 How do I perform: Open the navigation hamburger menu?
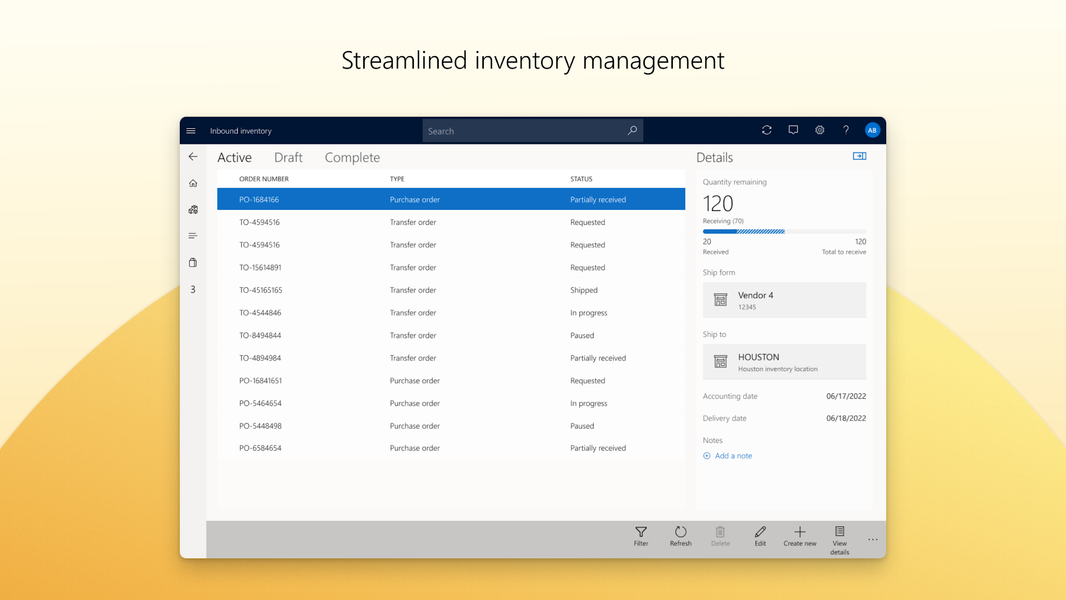[191, 130]
